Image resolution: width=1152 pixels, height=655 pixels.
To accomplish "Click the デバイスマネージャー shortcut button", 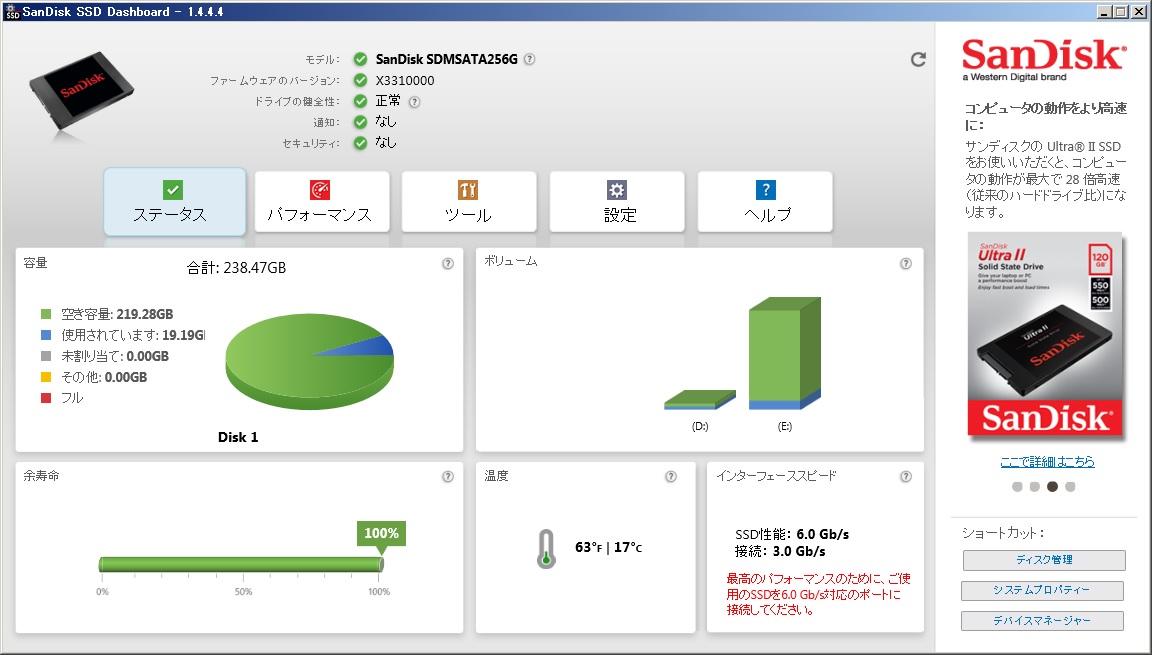I will point(1043,621).
